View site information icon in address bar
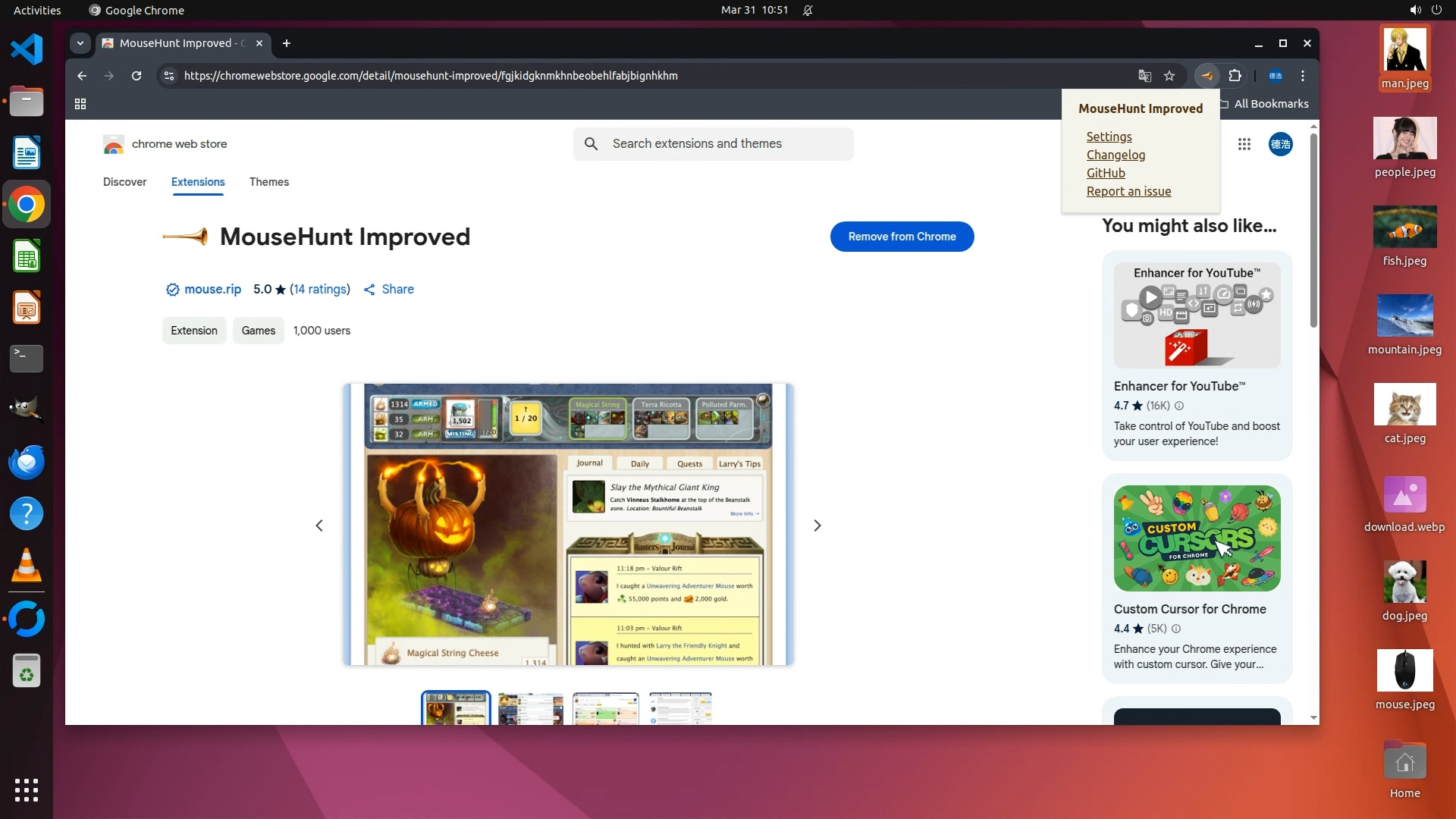This screenshot has width=1456, height=819. tap(169, 76)
